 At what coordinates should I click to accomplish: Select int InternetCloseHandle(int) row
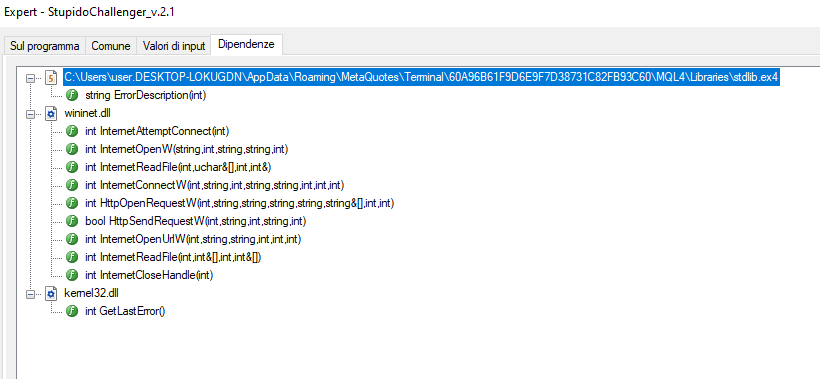click(x=149, y=275)
